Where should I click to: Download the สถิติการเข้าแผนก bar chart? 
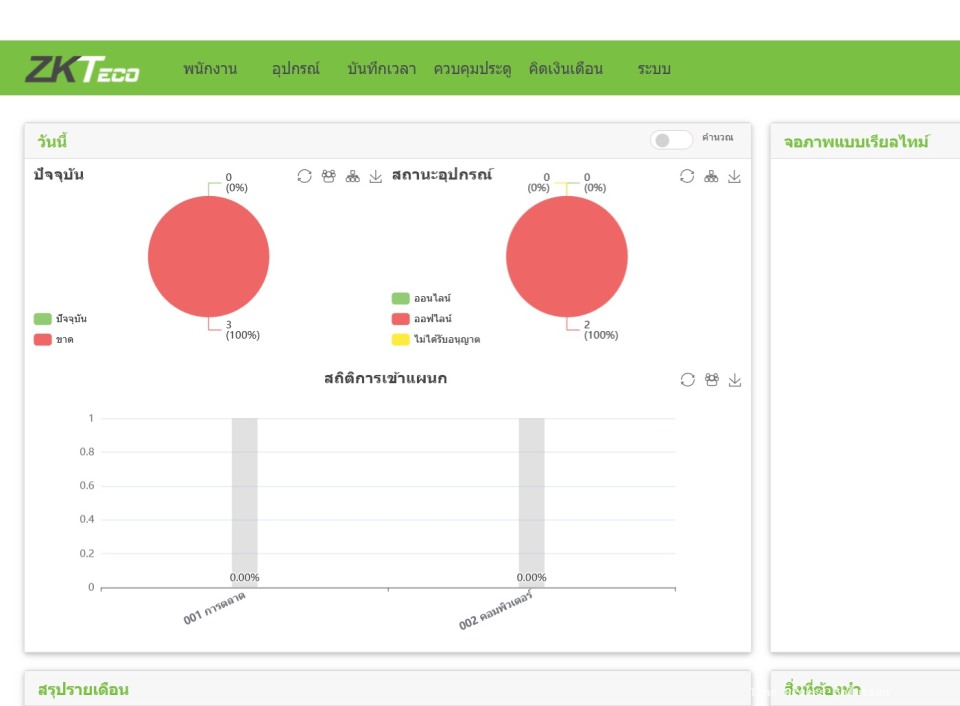734,380
